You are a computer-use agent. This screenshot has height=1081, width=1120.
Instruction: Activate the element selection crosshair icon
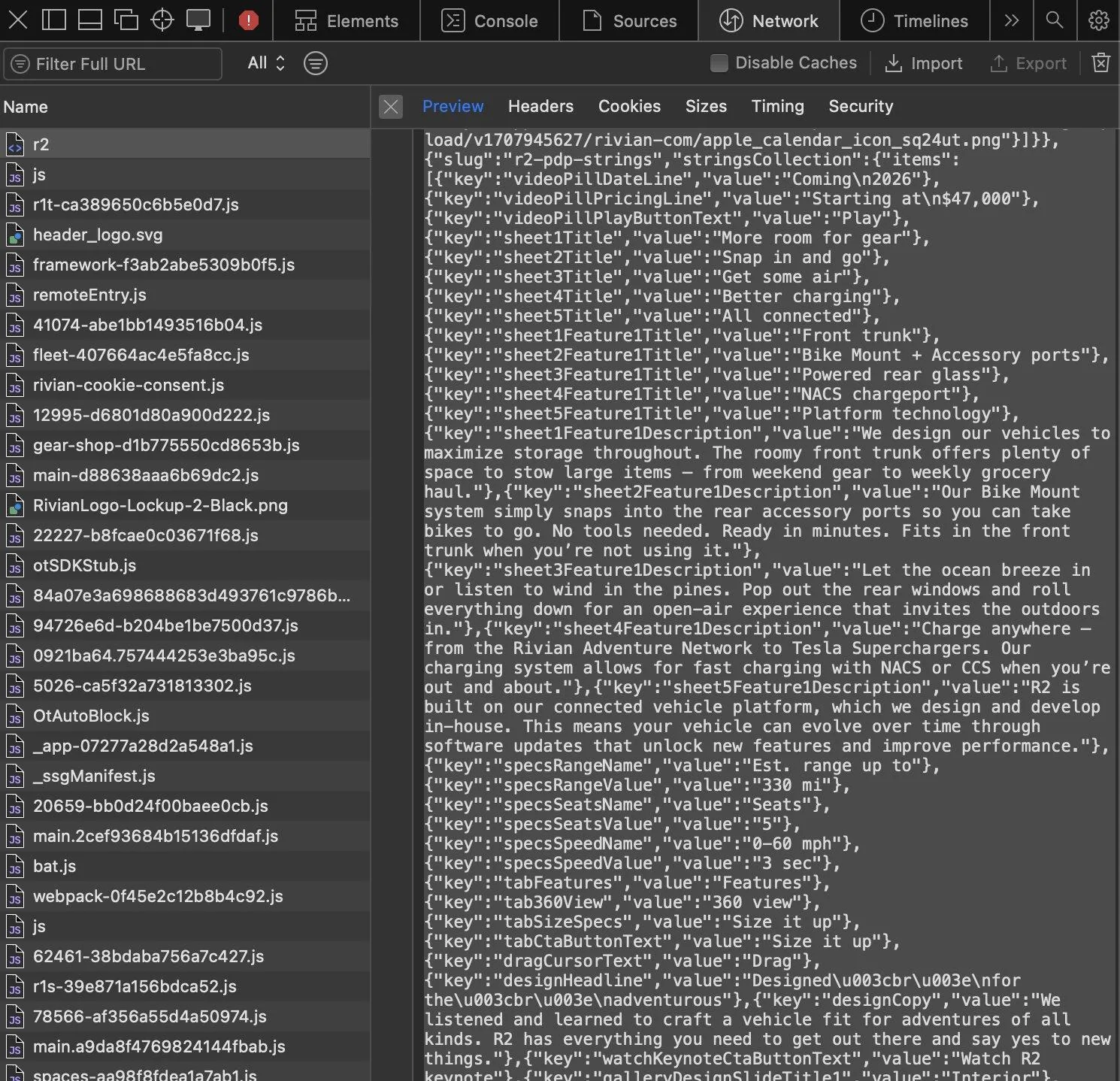[x=162, y=20]
